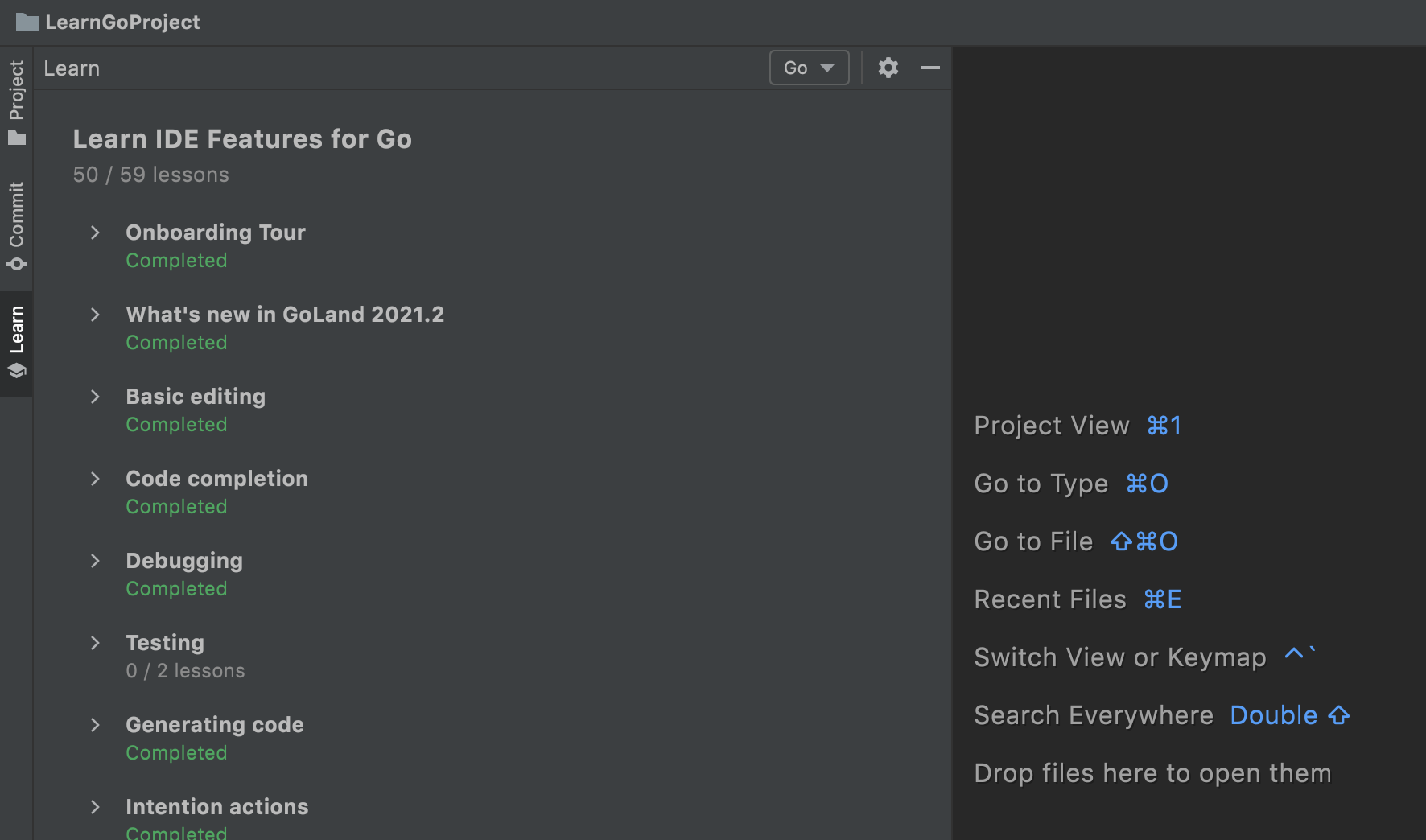Click the Go to Type shortcut hint
1426x840 pixels.
tap(1071, 484)
